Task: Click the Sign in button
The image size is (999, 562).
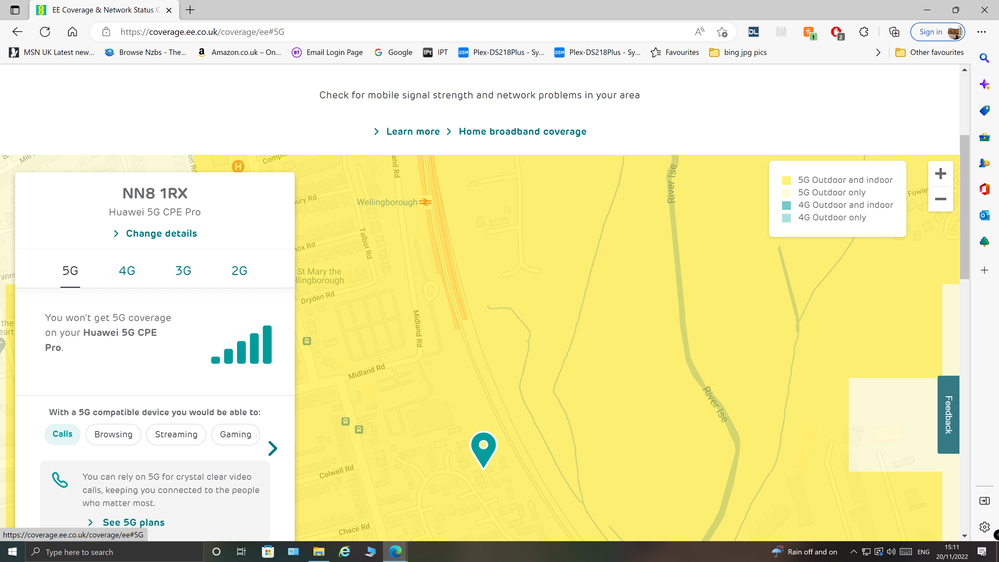Action: point(937,32)
